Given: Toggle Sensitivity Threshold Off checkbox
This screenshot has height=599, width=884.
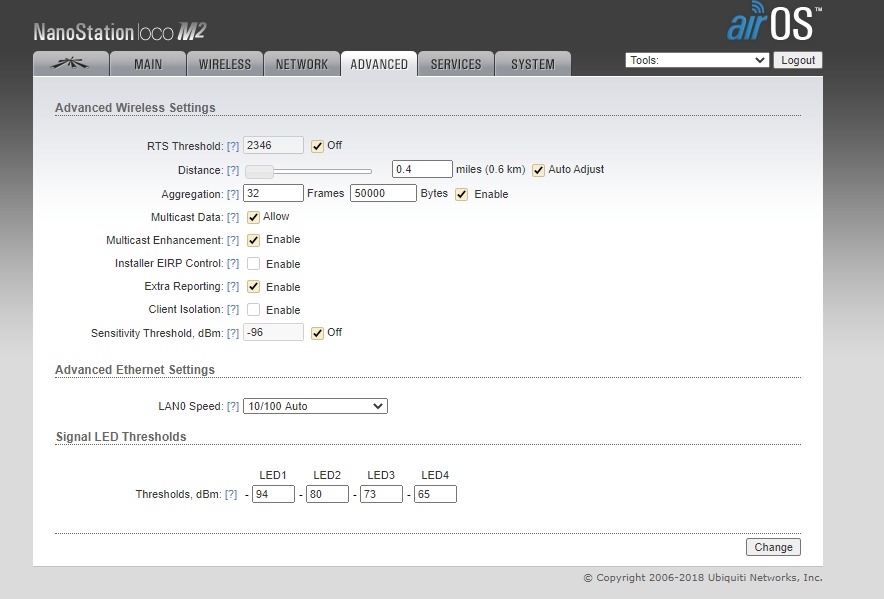Looking at the screenshot, I should (x=317, y=333).
